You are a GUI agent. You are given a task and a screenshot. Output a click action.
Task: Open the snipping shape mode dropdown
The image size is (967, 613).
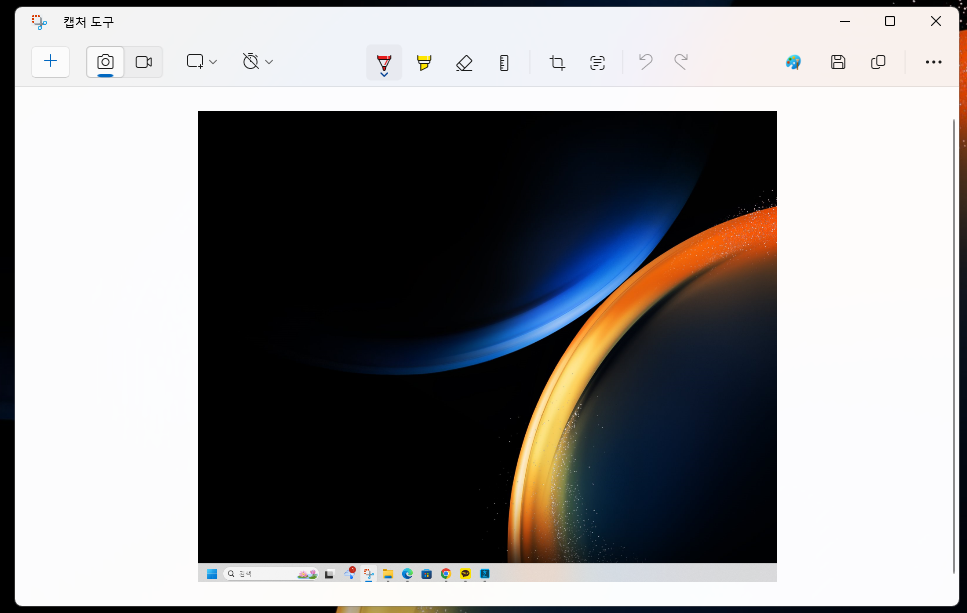click(x=202, y=62)
